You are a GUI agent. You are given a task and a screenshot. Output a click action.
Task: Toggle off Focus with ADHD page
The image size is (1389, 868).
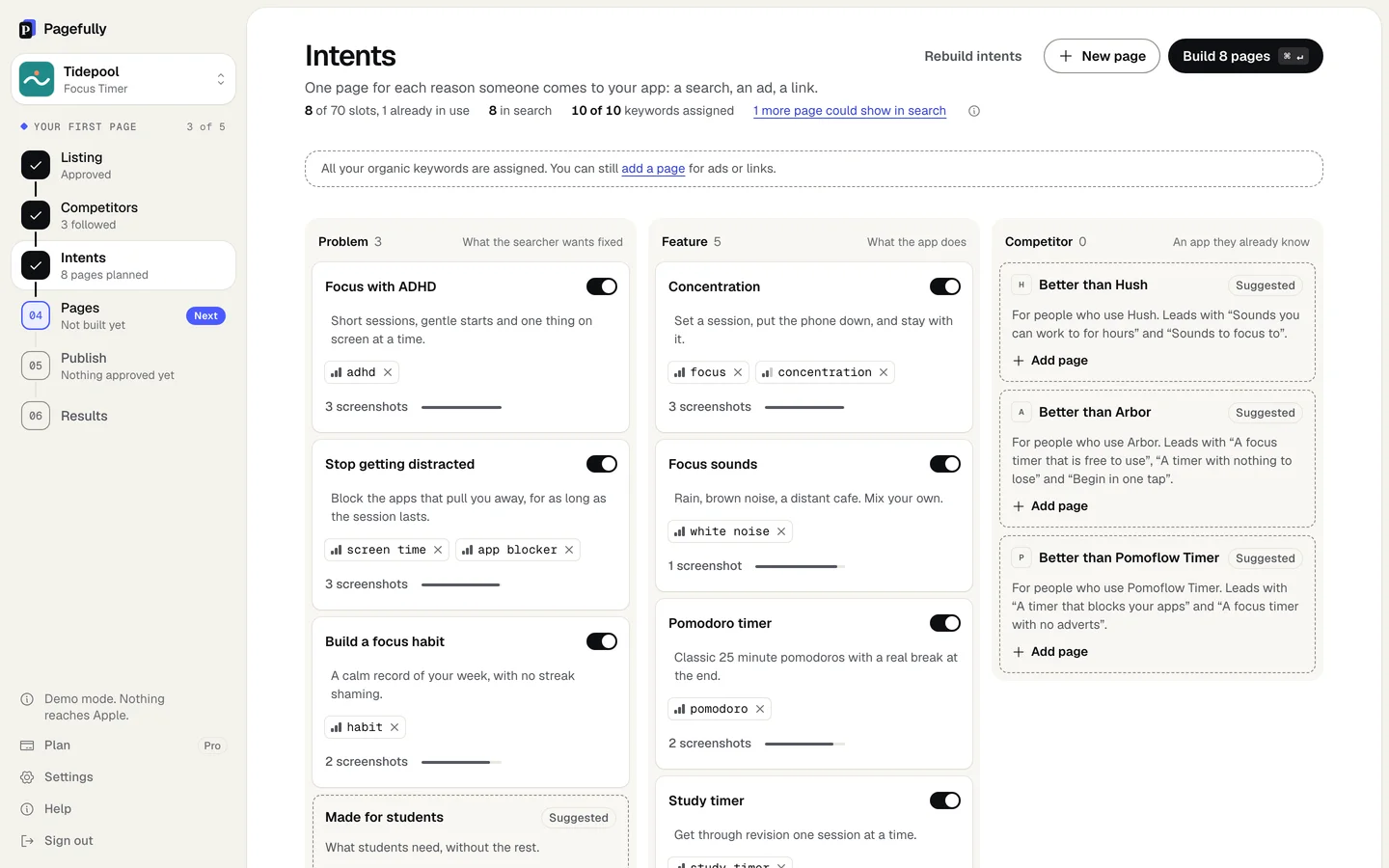[x=602, y=286]
